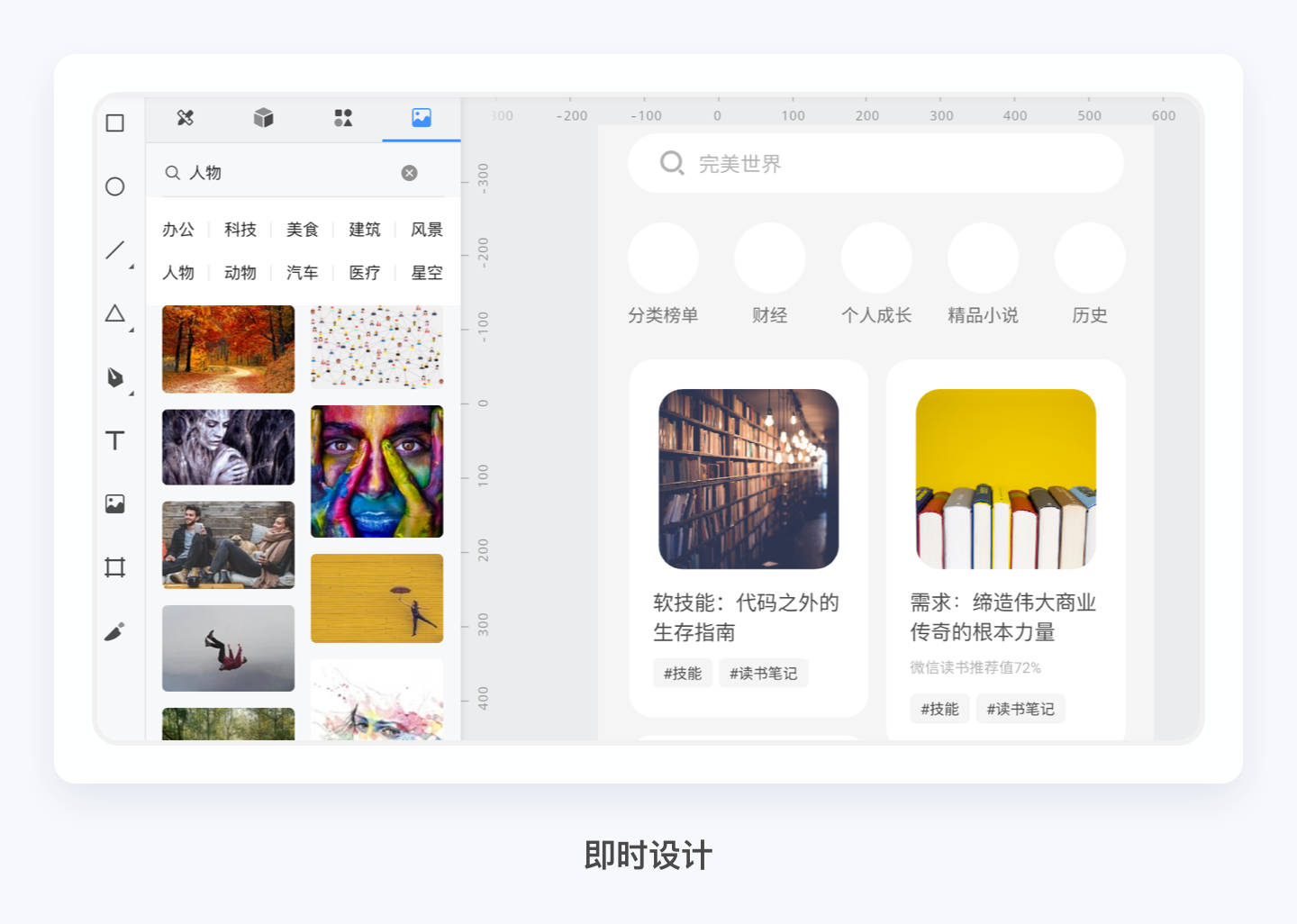Select the Pen tool
Screen dimensions: 1297x924
click(x=114, y=377)
